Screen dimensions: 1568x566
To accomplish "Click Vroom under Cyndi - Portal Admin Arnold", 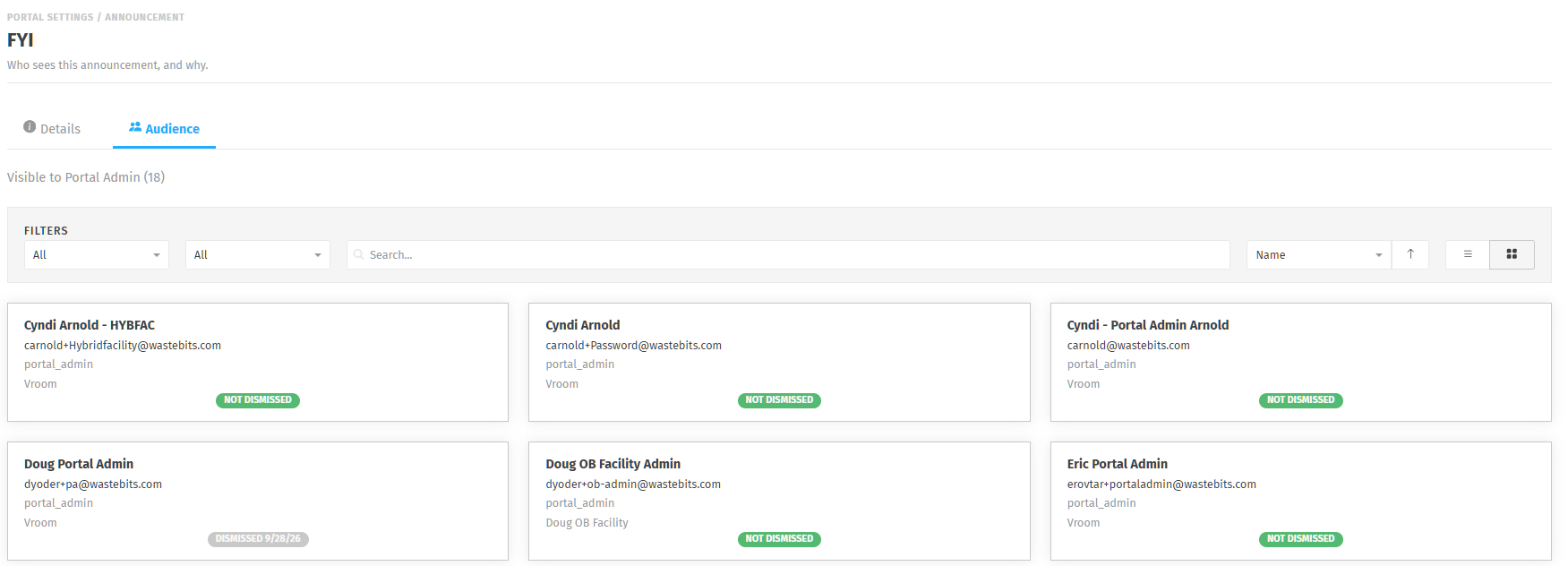I will (x=1084, y=384).
